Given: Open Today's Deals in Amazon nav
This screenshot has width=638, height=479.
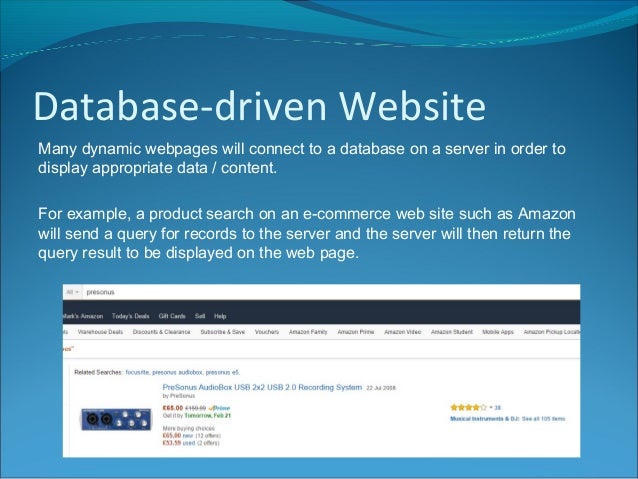Looking at the screenshot, I should tap(131, 316).
